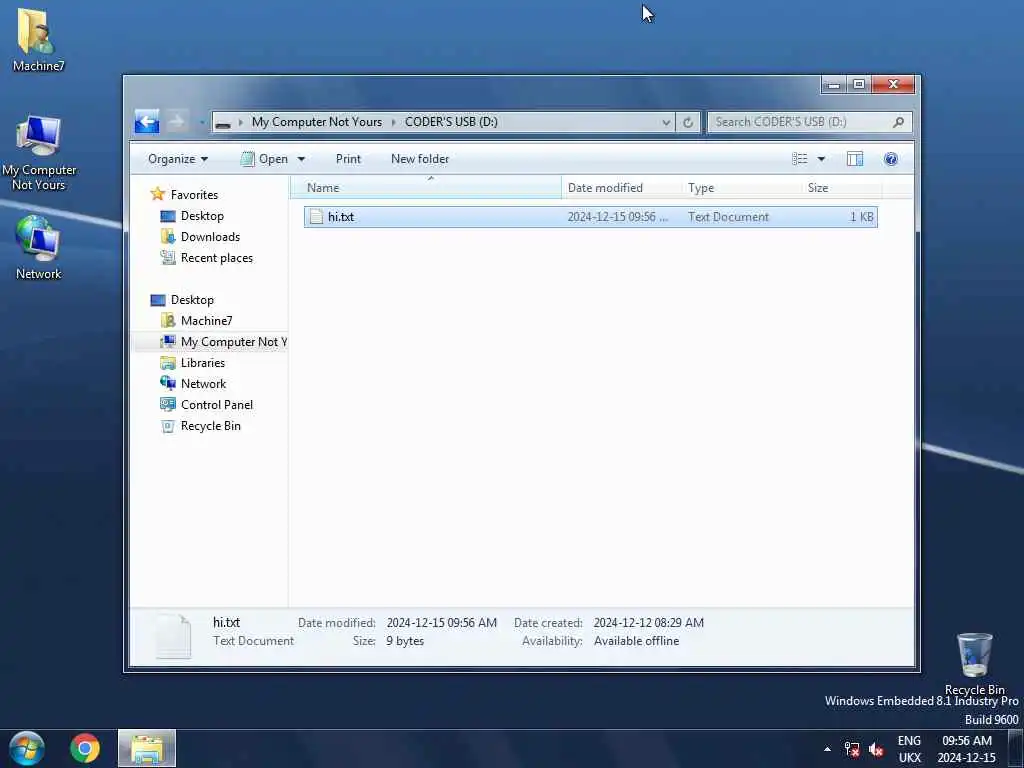Screen dimensions: 1024x768
Task: Expand the Open button dropdown arrow
Action: coord(301,159)
